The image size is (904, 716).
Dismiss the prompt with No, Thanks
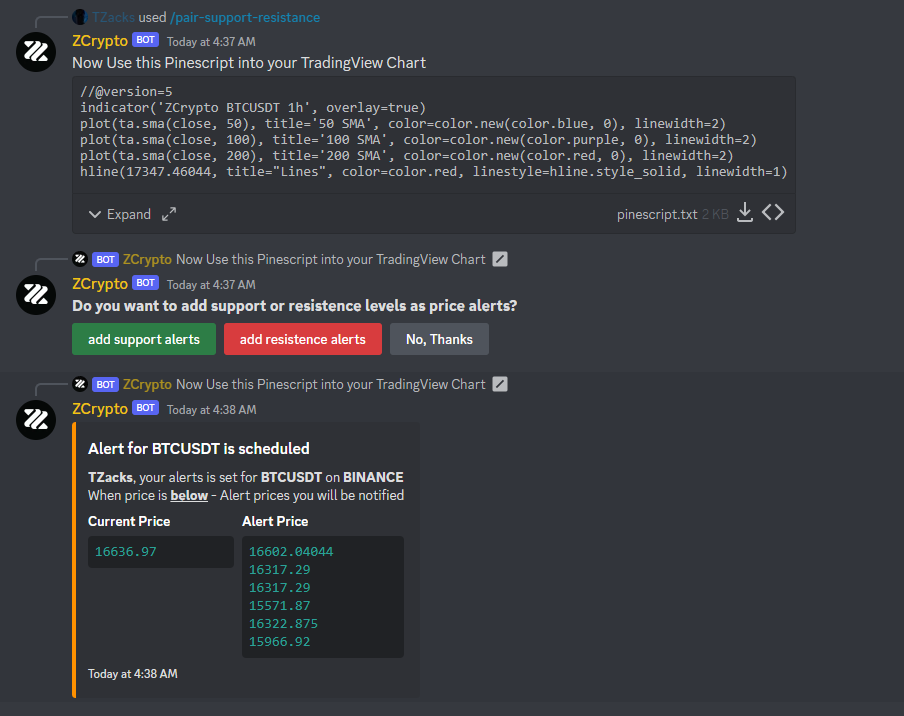pyautogui.click(x=439, y=339)
